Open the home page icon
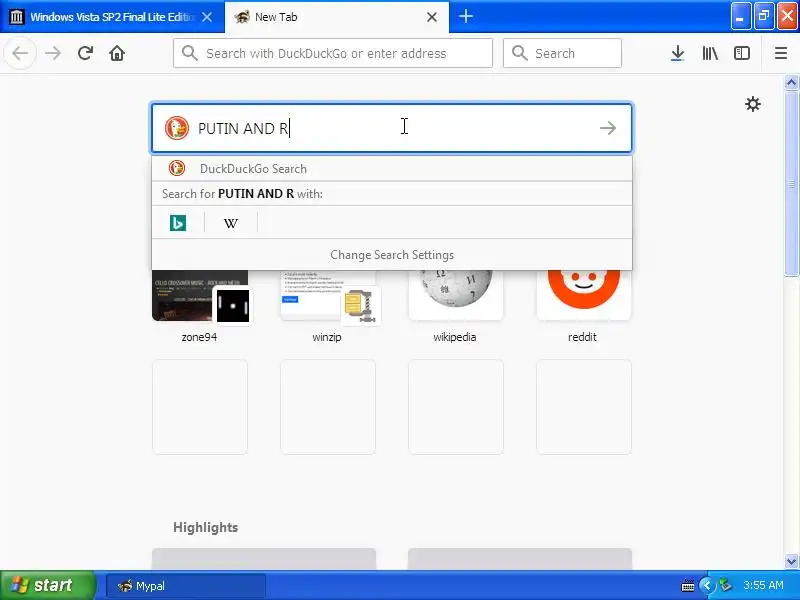The image size is (800, 600). (117, 53)
